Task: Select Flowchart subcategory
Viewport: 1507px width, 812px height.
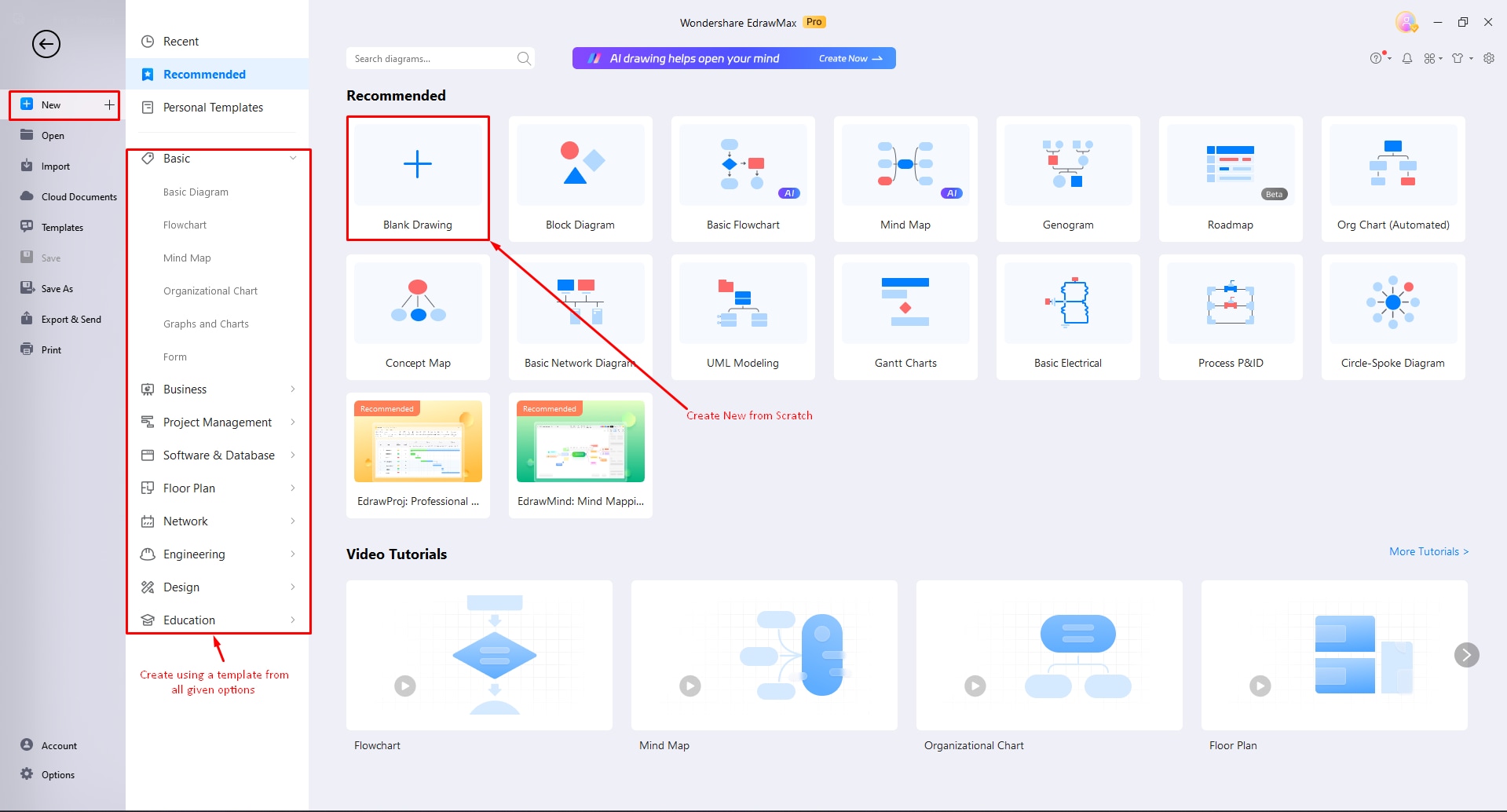Action: (185, 225)
